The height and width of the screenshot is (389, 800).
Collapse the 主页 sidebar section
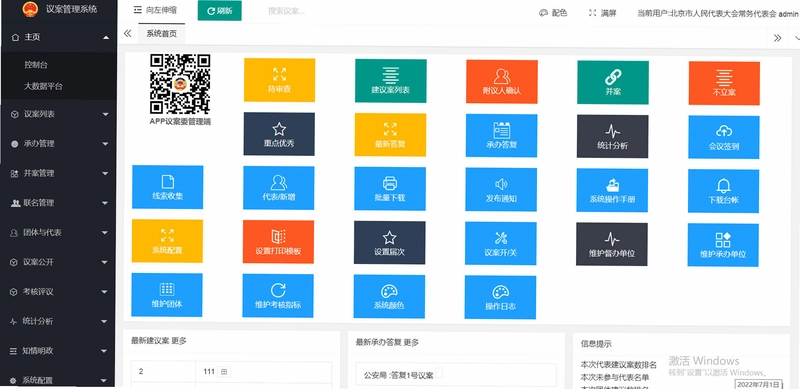coord(58,37)
